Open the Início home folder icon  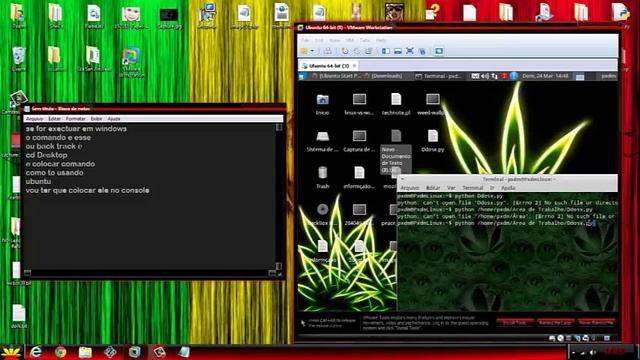click(x=322, y=104)
